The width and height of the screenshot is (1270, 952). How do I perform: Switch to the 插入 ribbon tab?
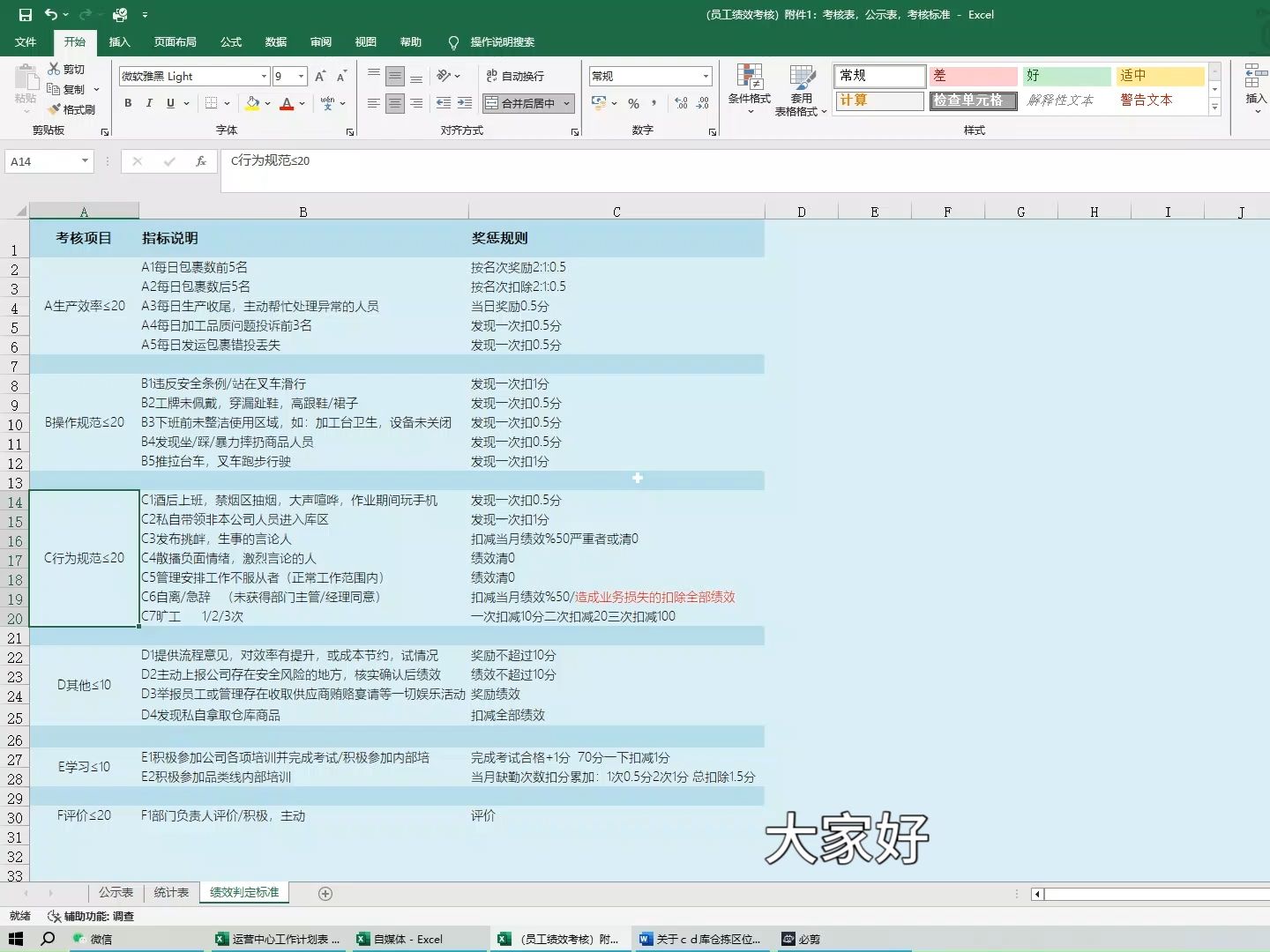119,42
